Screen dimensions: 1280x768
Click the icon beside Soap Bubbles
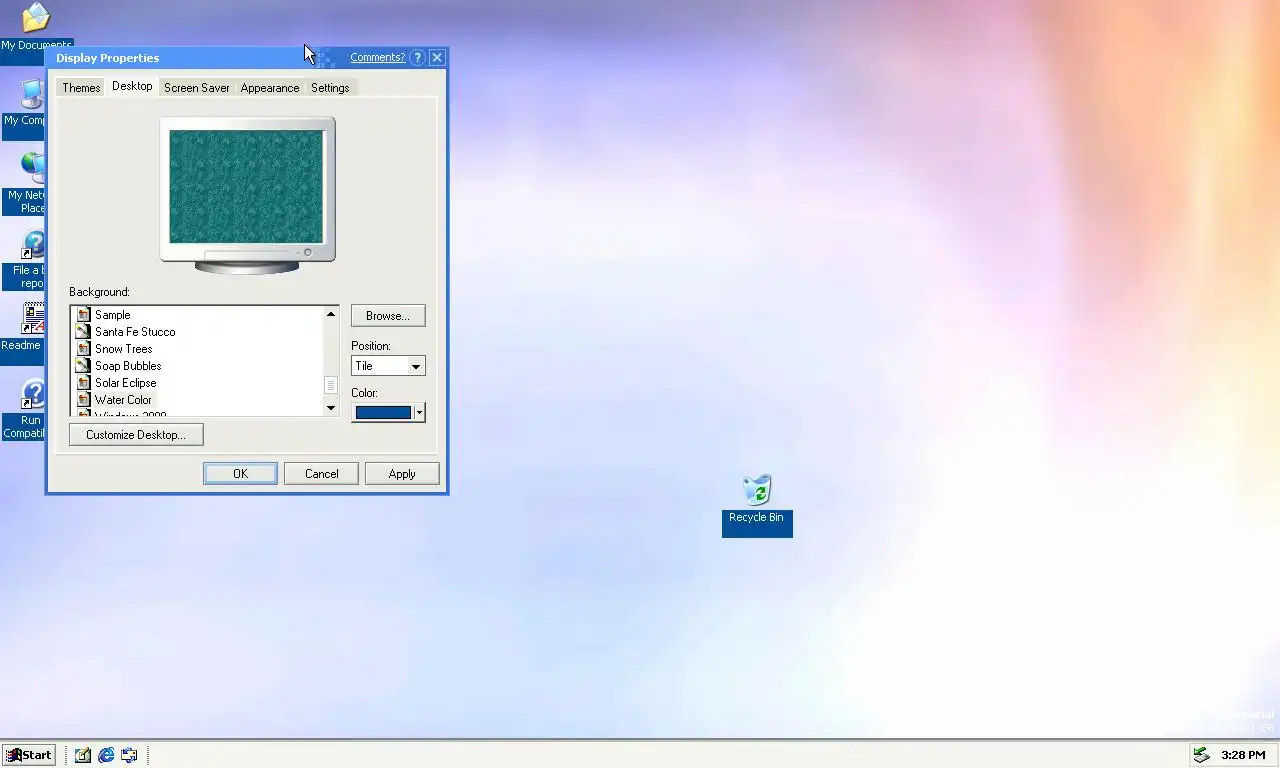(84, 365)
